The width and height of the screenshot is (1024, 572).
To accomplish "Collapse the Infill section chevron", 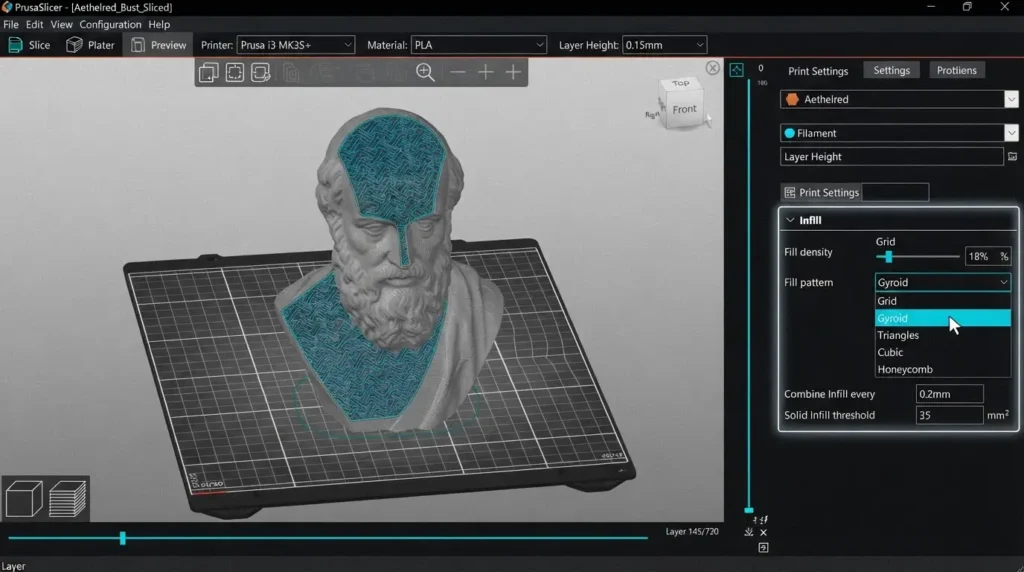I will pyautogui.click(x=790, y=220).
